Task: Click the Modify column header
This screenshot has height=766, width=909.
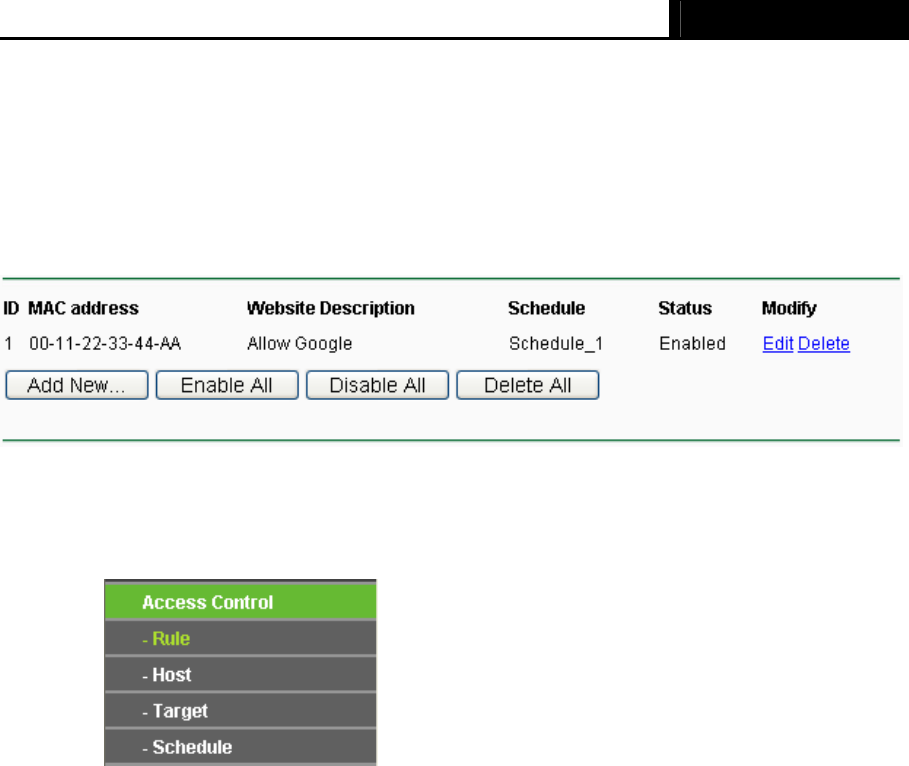Action: pyautogui.click(x=789, y=308)
